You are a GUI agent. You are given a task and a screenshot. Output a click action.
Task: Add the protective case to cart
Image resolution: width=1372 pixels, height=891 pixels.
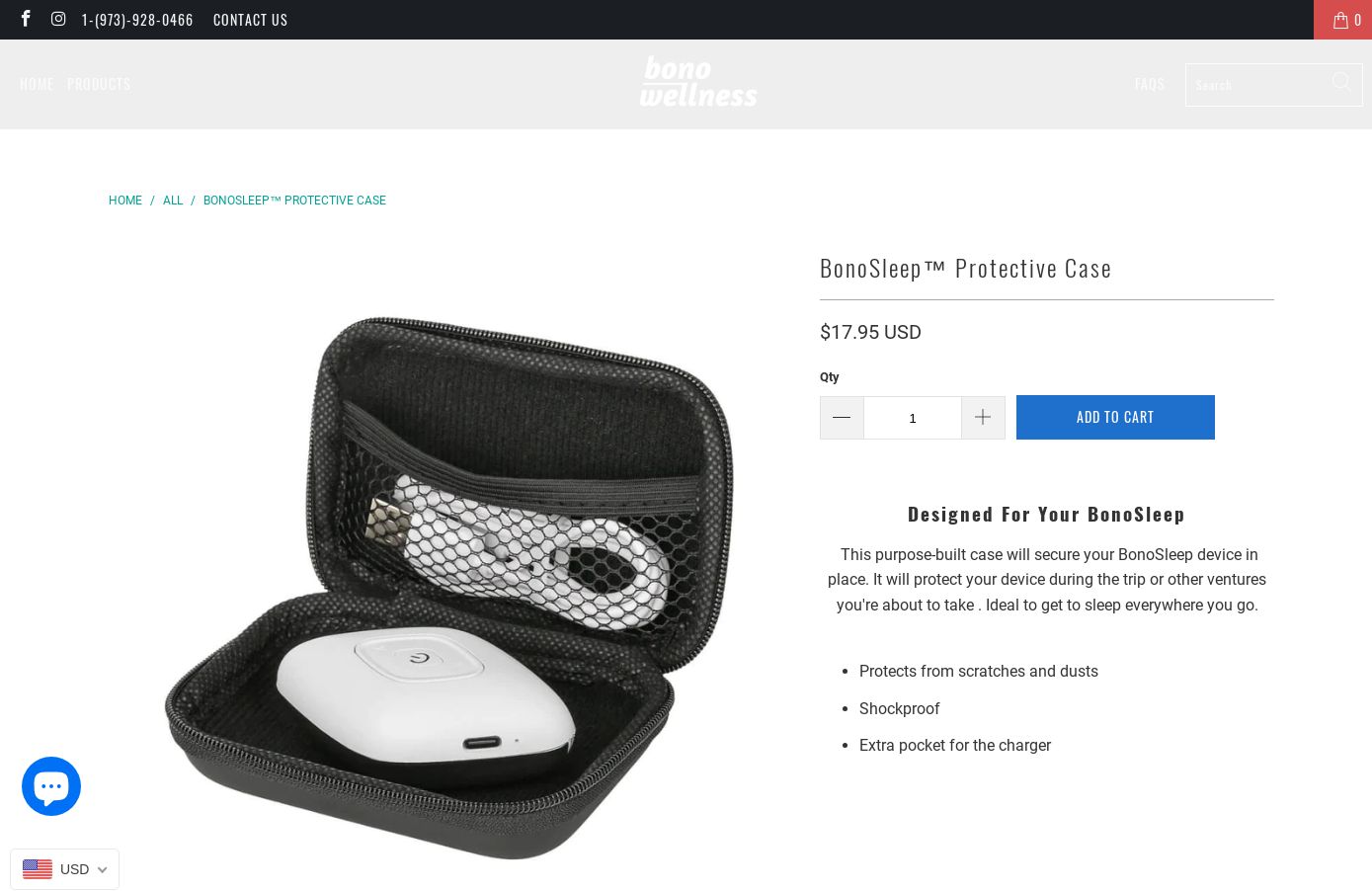(1115, 417)
